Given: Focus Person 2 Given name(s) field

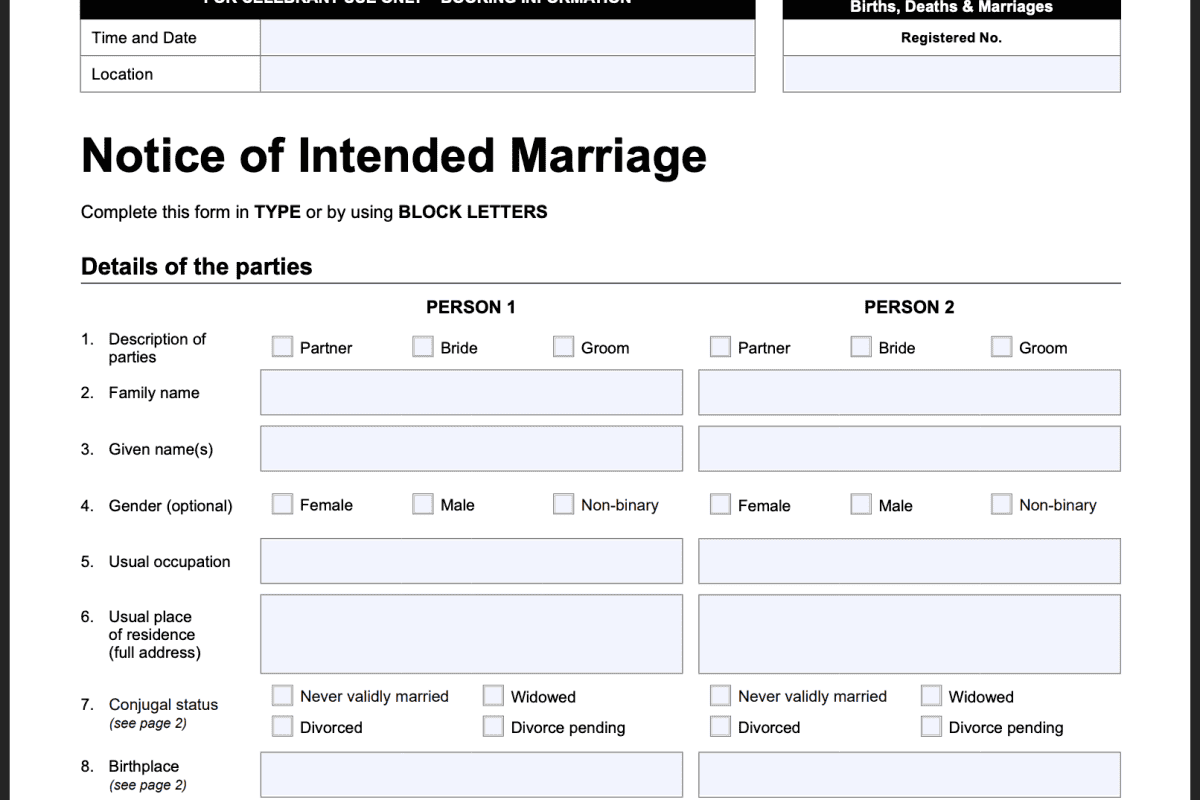Looking at the screenshot, I should (x=909, y=449).
